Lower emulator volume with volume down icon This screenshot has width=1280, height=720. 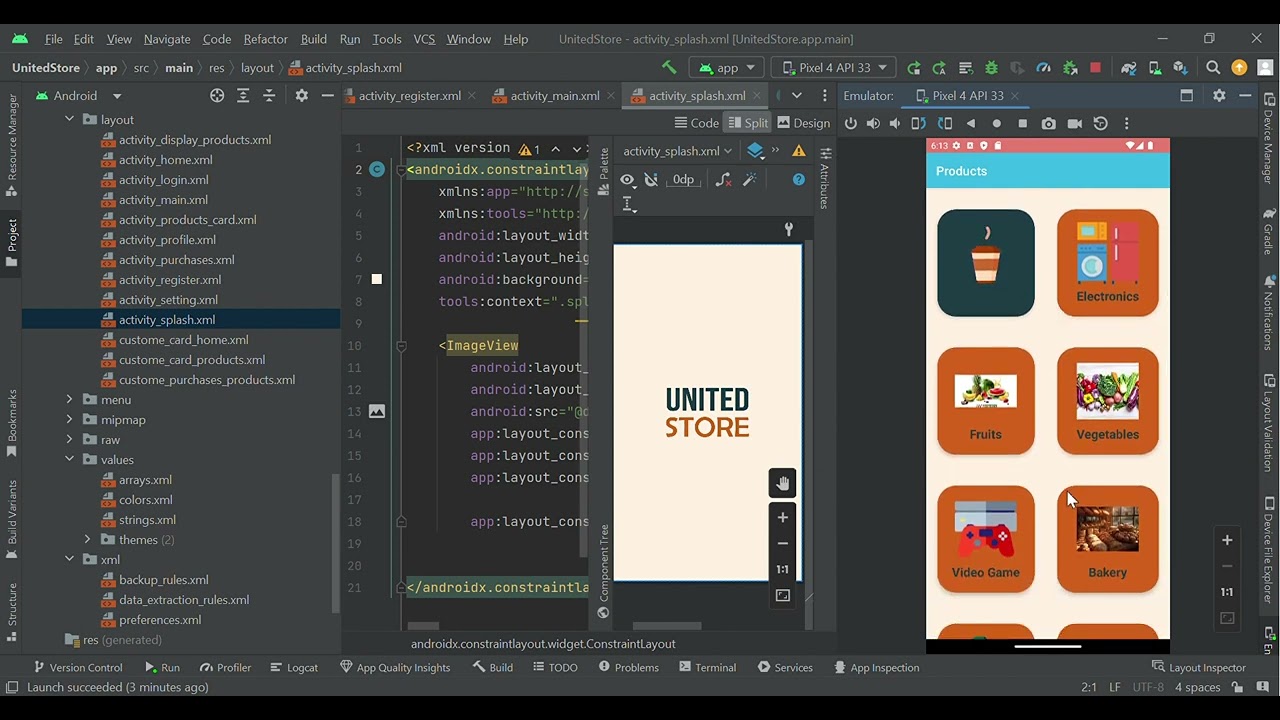pos(895,124)
